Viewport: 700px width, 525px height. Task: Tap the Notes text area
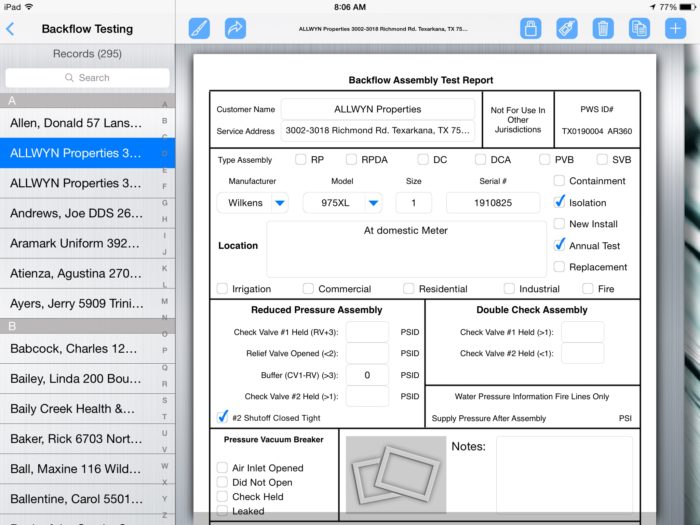point(564,474)
